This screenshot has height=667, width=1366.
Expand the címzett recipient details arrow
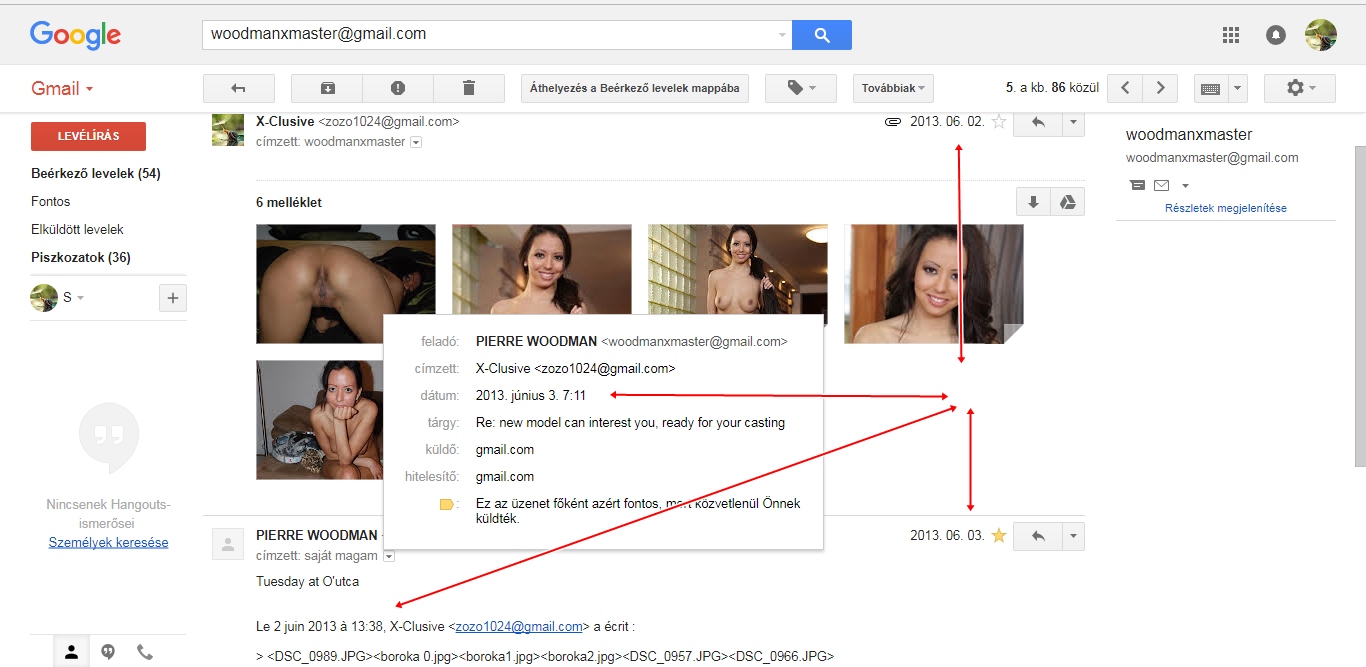[x=415, y=142]
